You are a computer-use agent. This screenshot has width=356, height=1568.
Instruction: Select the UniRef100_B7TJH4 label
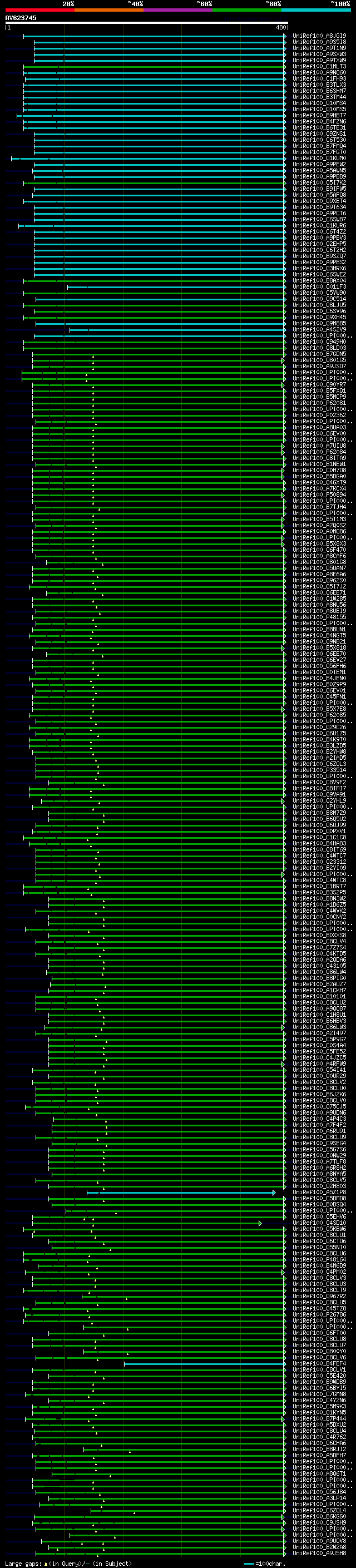[x=319, y=507]
